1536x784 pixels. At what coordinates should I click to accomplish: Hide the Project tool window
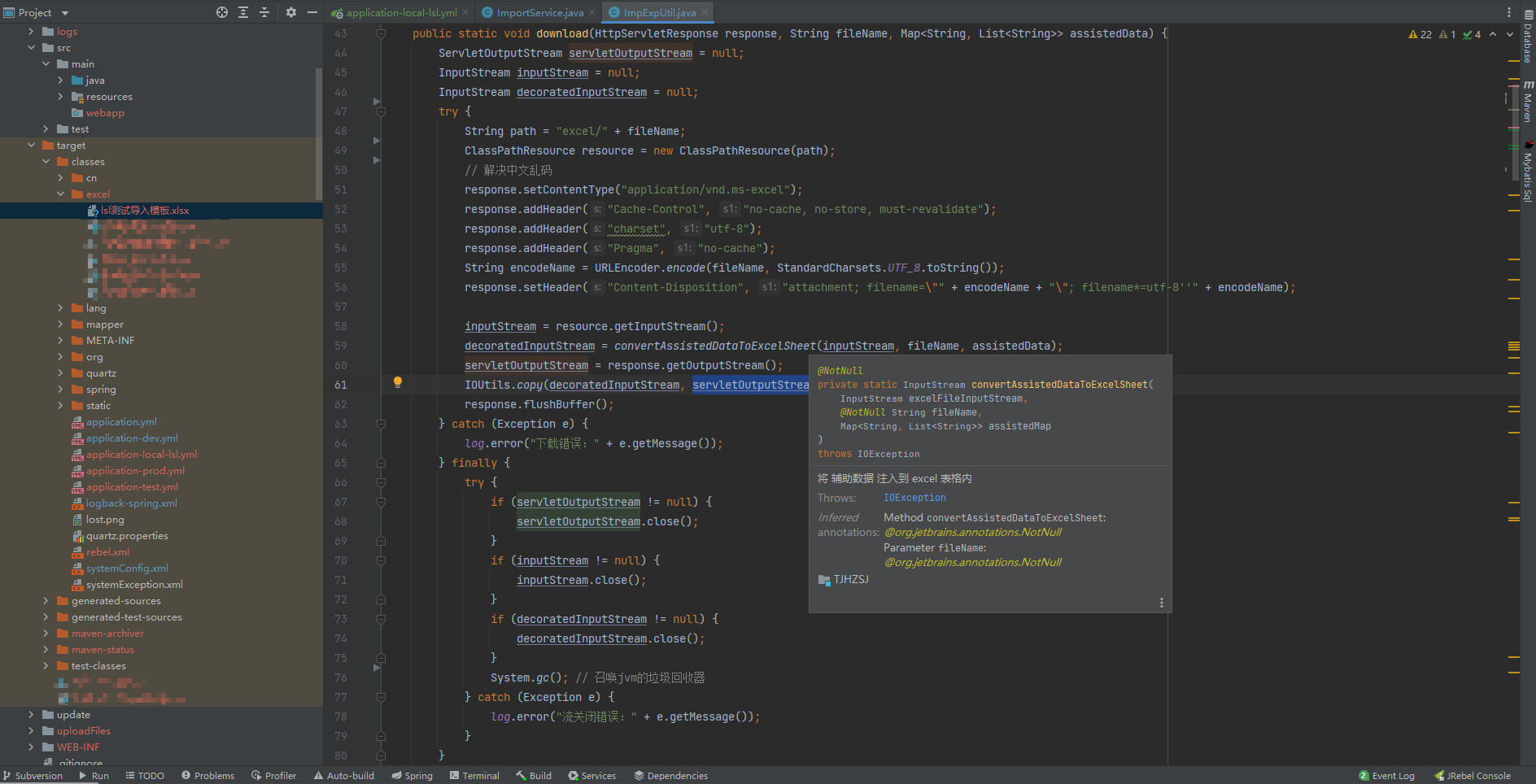coord(312,12)
